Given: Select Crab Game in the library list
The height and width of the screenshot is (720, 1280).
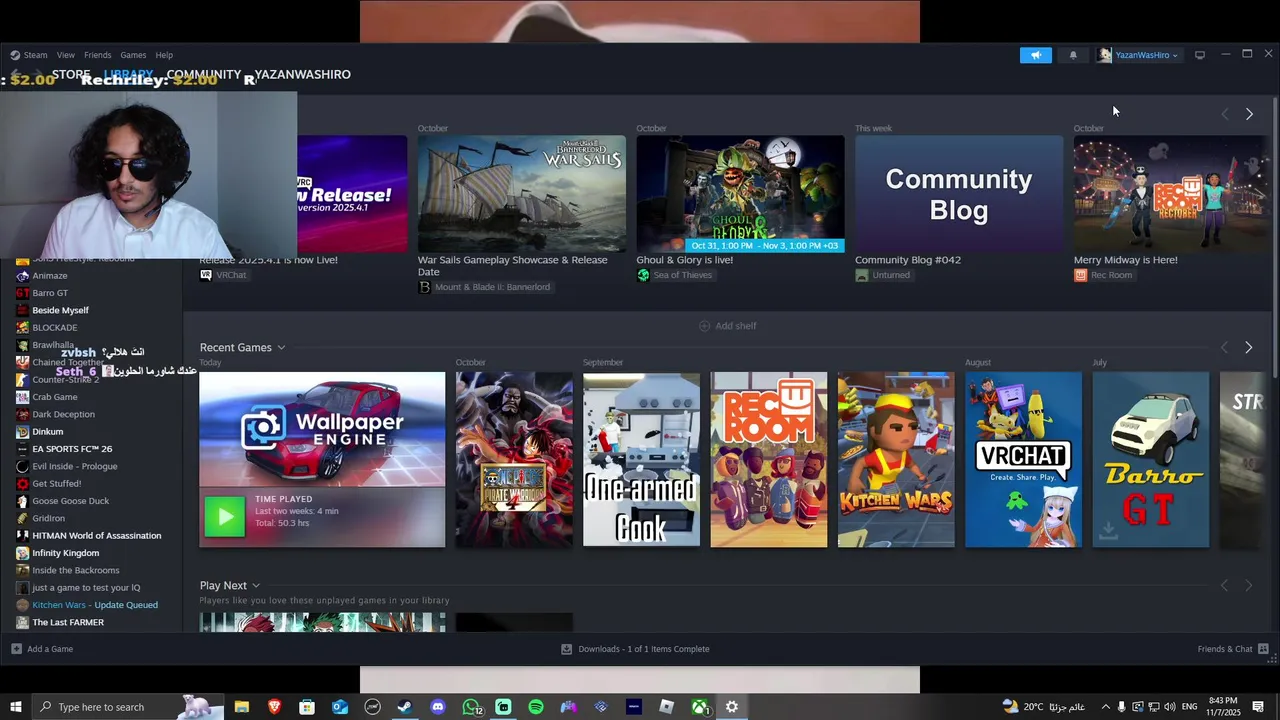Looking at the screenshot, I should 55,397.
